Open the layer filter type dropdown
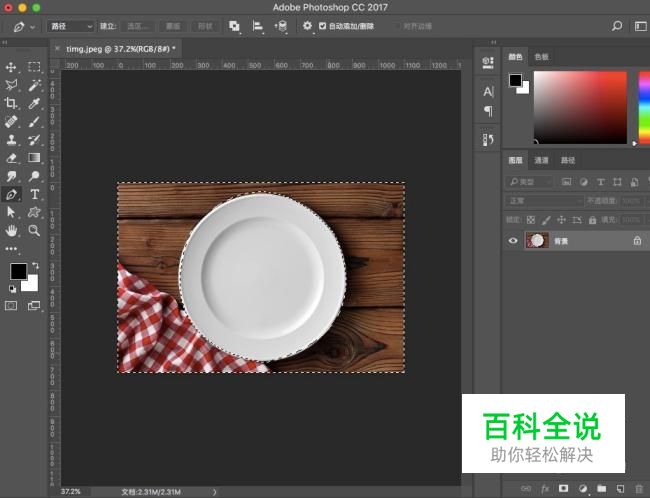Screen dimensions: 650x498 point(529,182)
